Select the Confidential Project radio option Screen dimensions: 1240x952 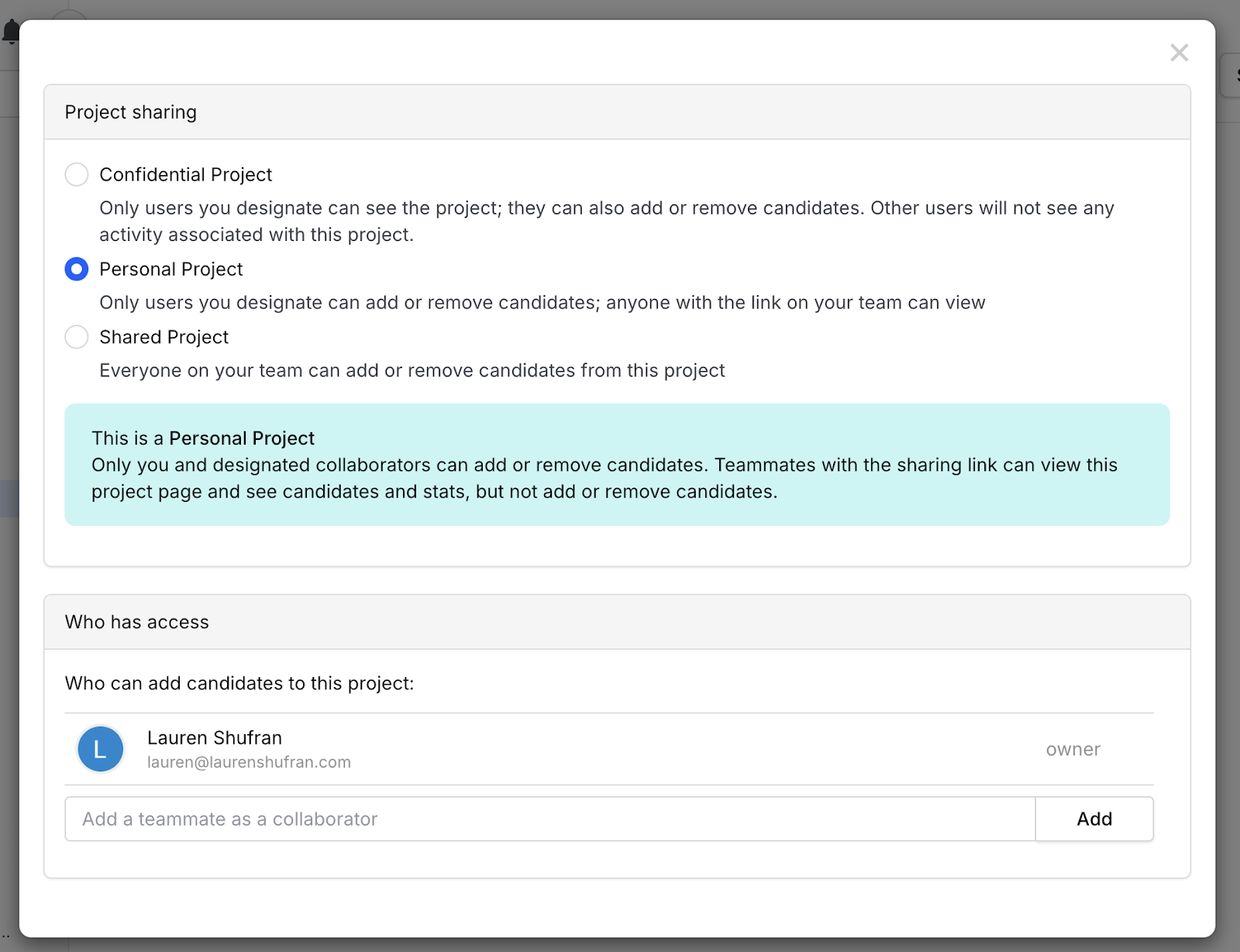77,174
